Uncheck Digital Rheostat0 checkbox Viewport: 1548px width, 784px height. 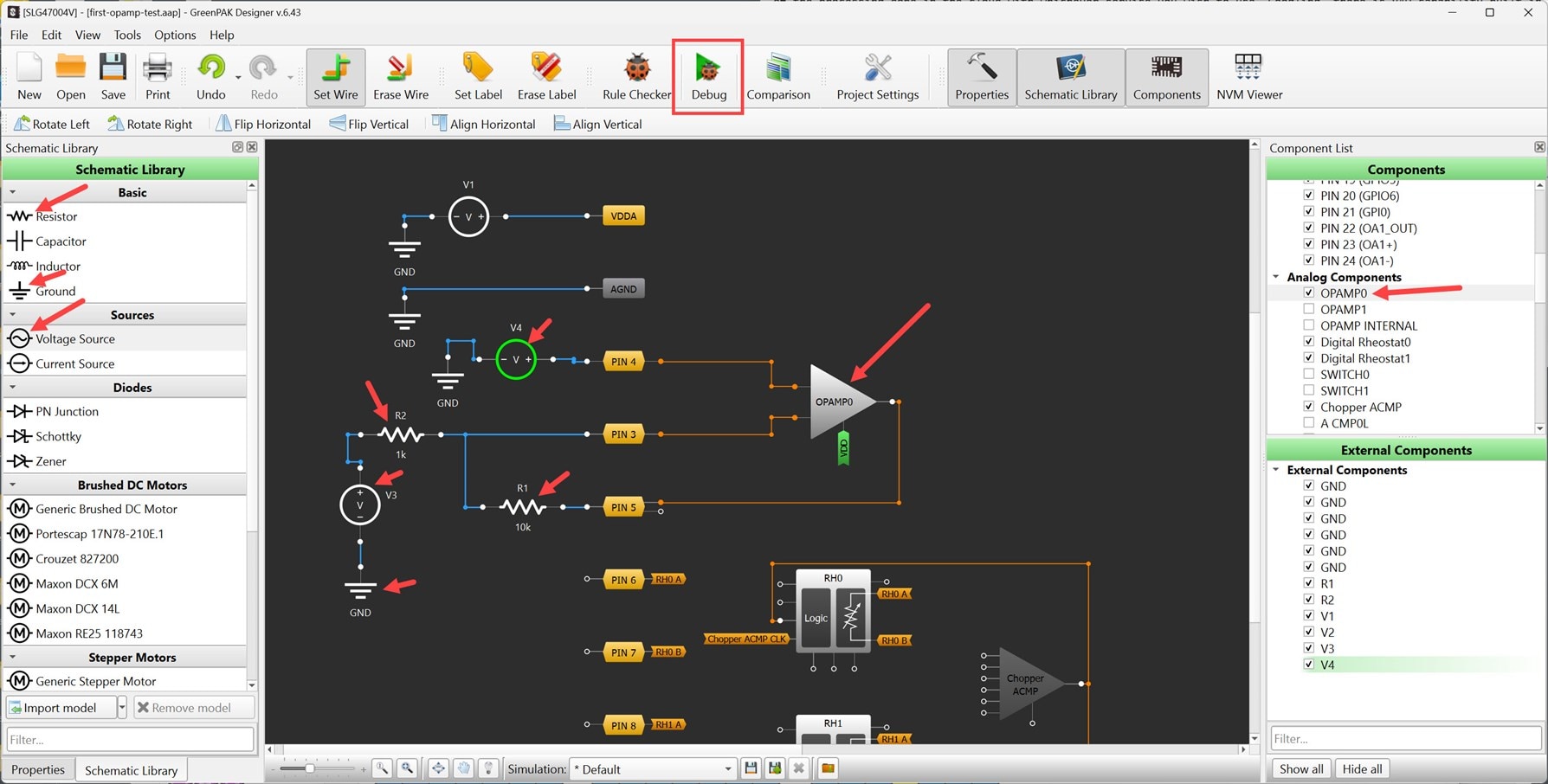1308,342
